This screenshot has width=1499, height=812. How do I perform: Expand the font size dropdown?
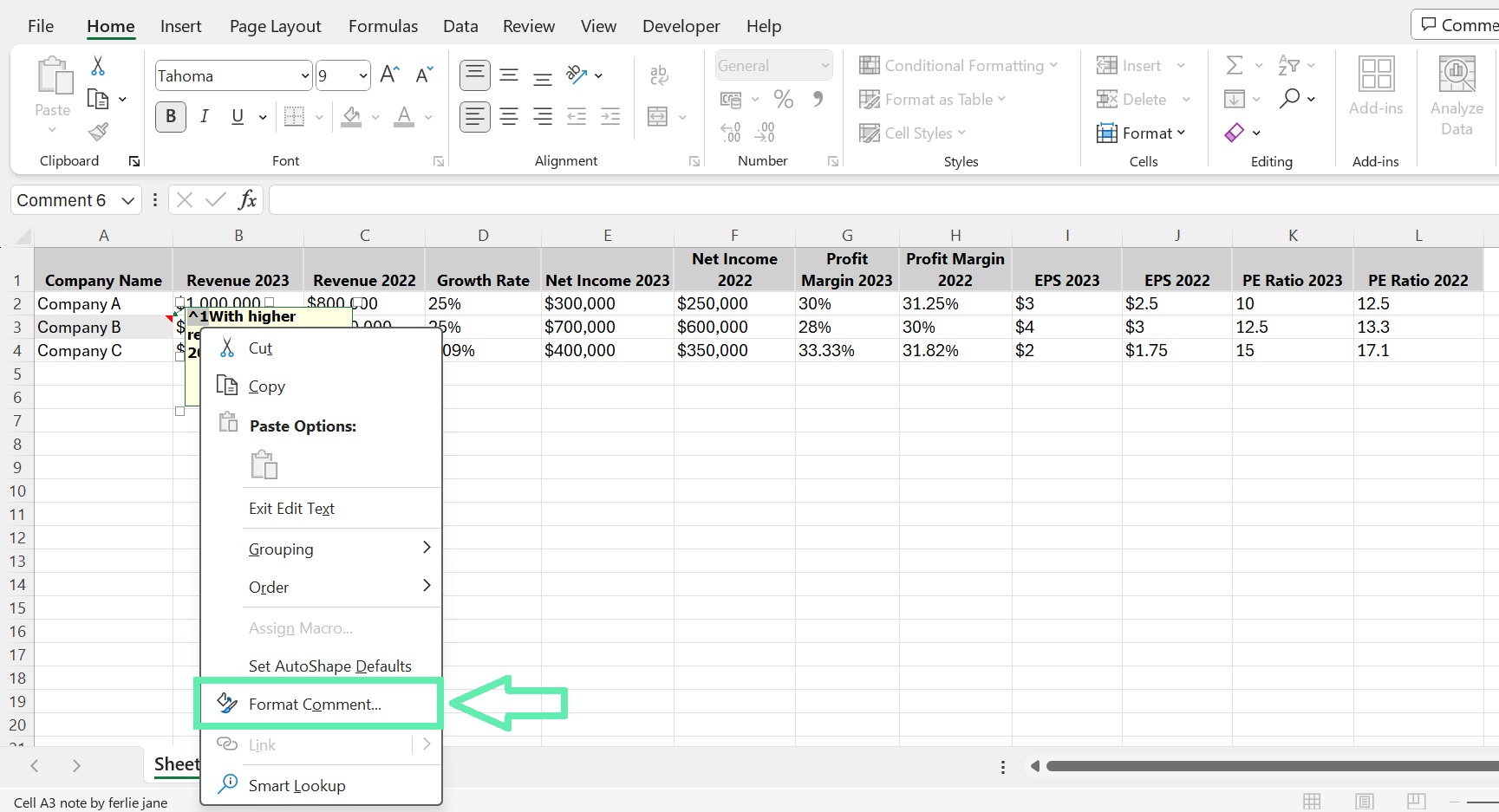[363, 76]
